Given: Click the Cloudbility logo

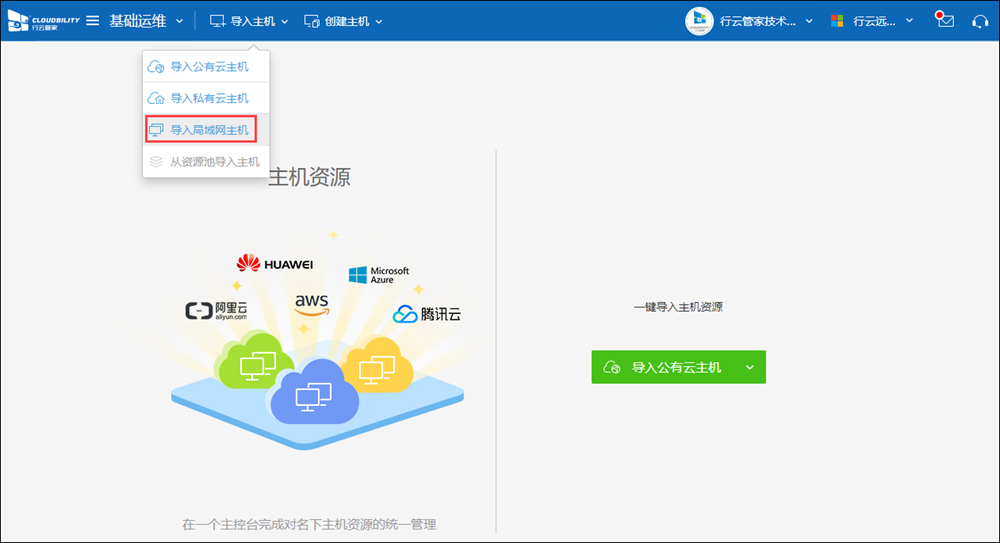Looking at the screenshot, I should point(43,21).
